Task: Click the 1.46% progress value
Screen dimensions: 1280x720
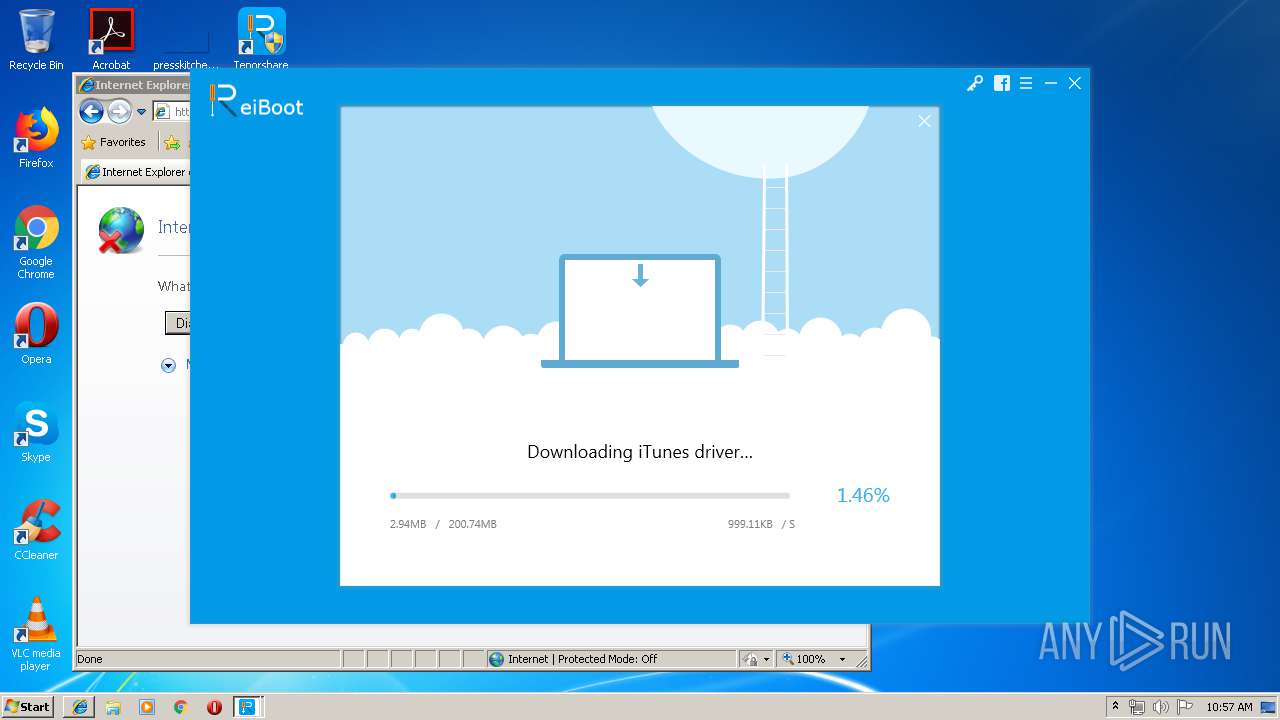Action: (863, 495)
